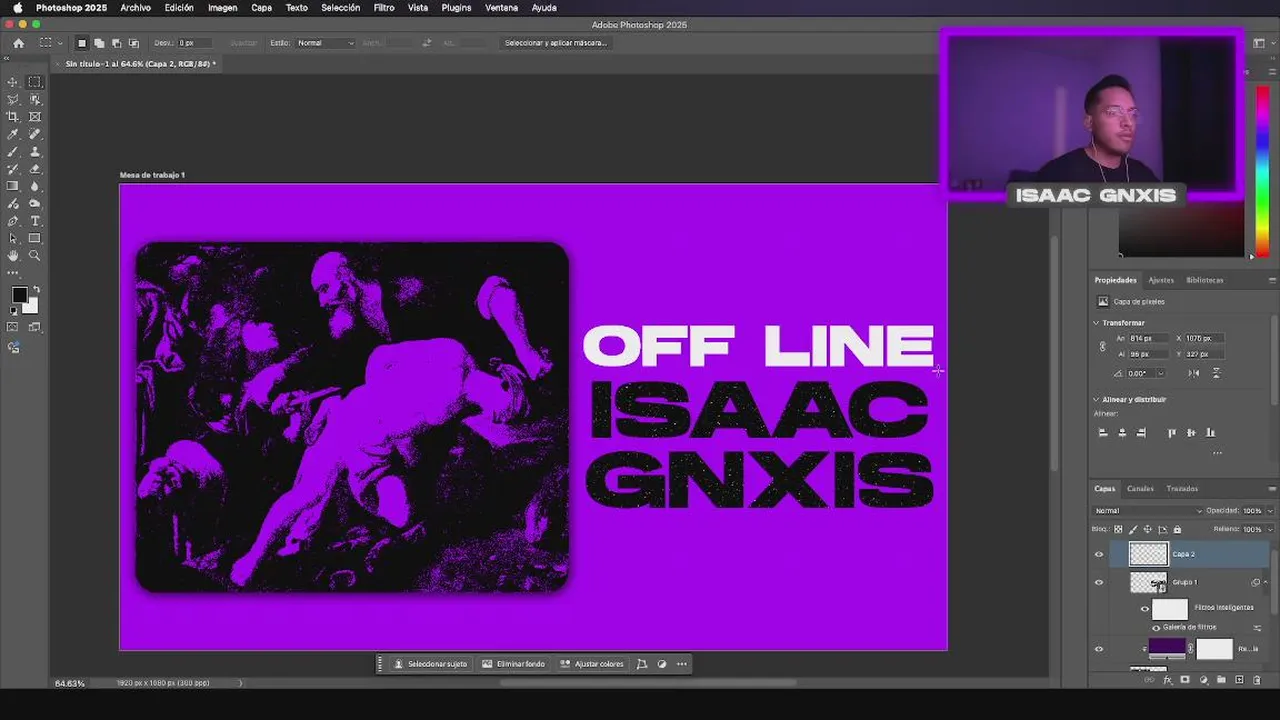Select the History Brush tool
The height and width of the screenshot is (720, 1280).
pyautogui.click(x=13, y=169)
